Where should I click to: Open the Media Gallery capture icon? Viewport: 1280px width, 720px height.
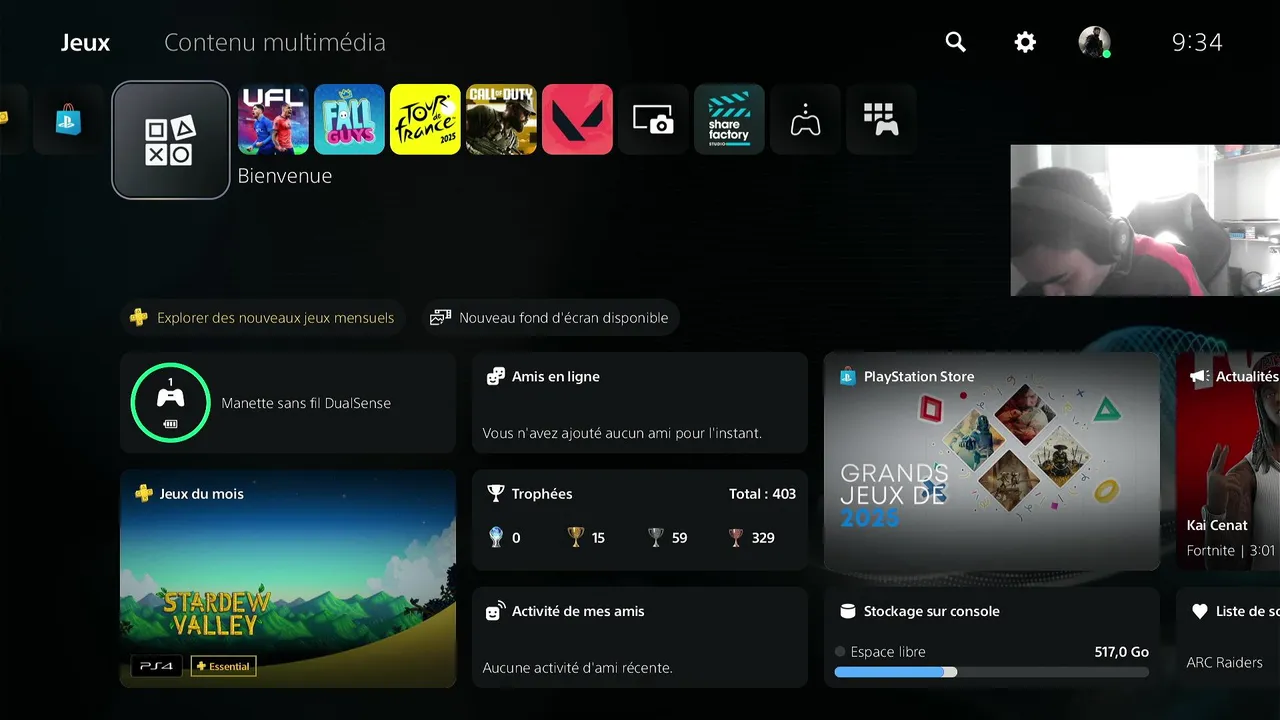pos(653,119)
